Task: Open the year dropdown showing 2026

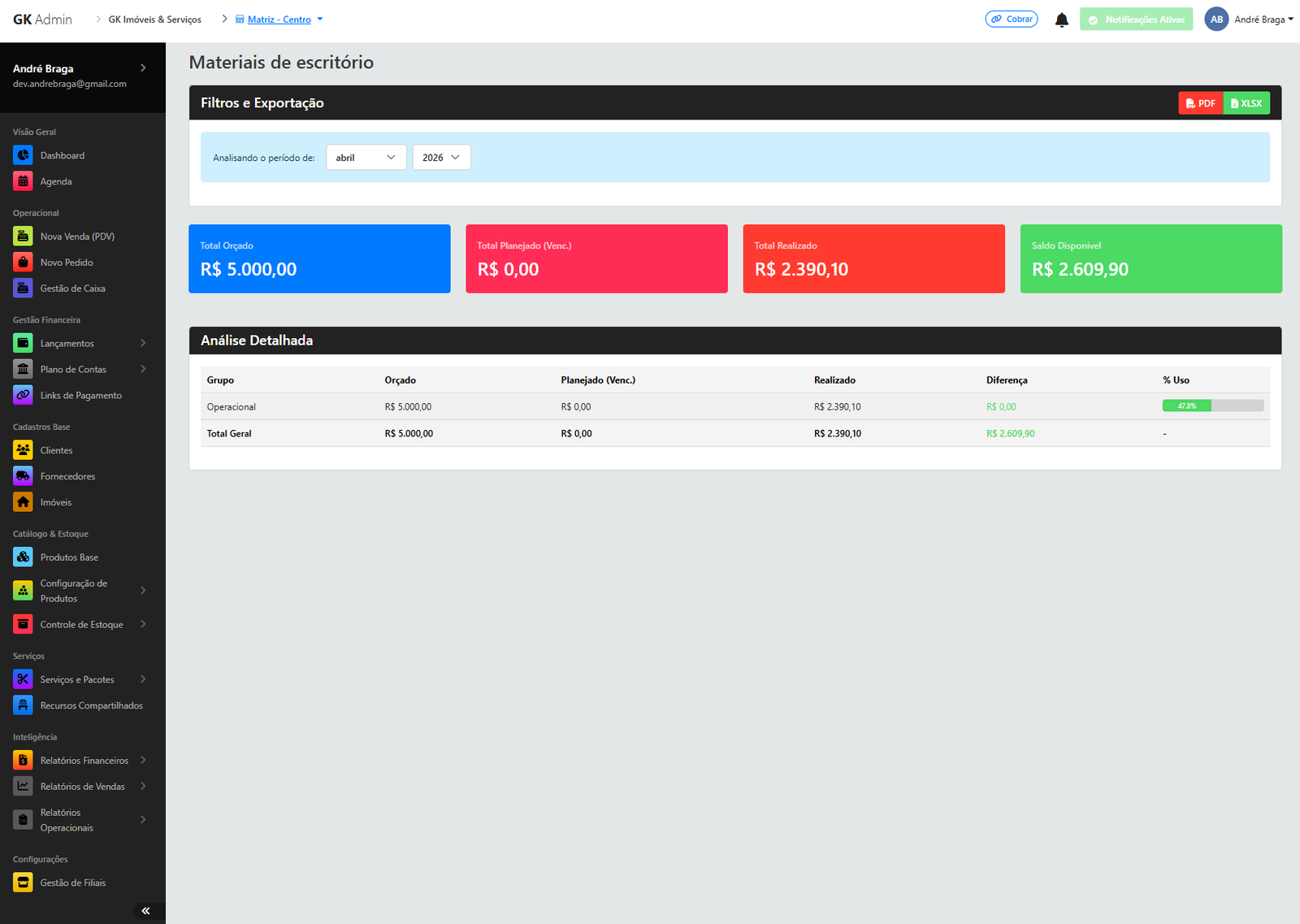Action: click(441, 158)
